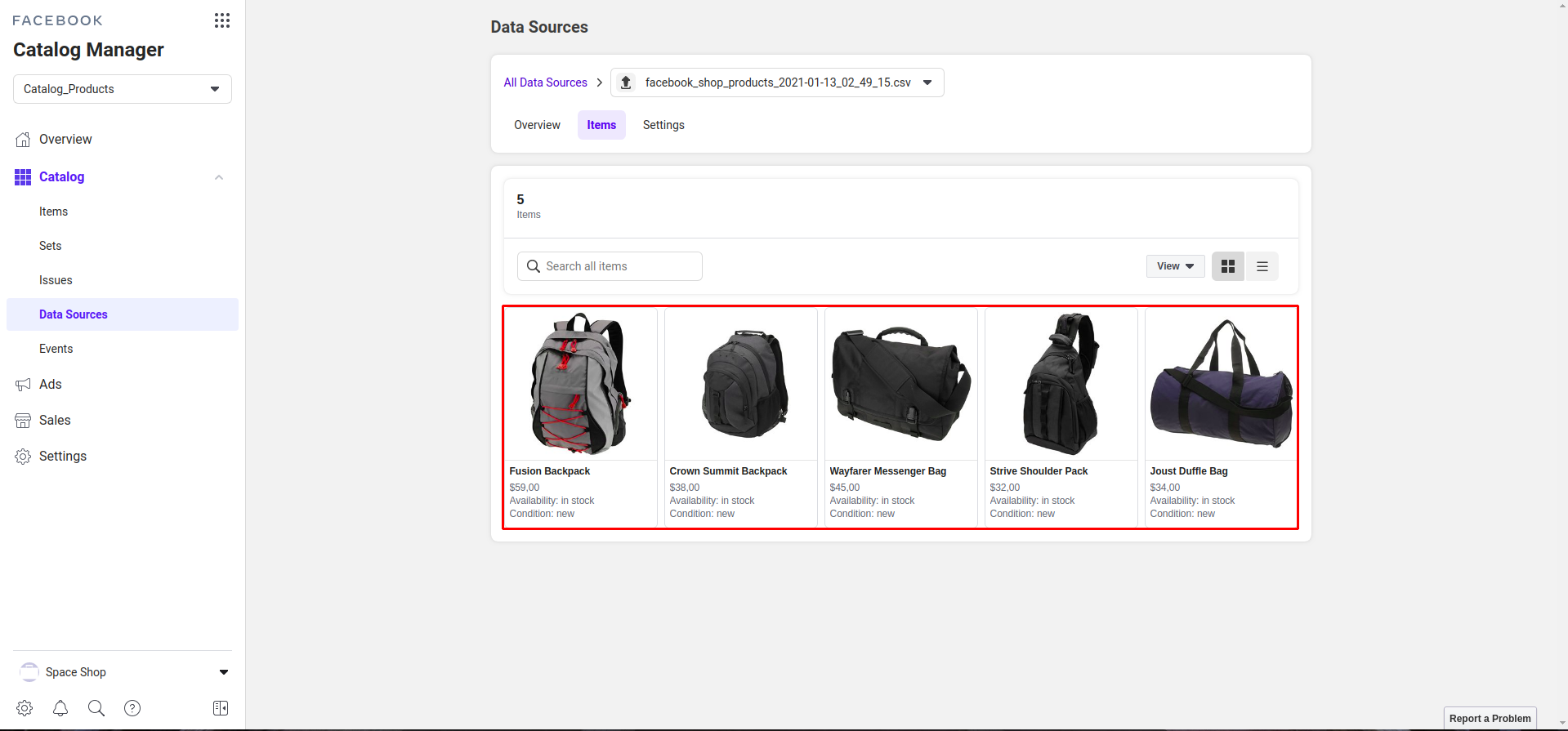This screenshot has width=1568, height=731.
Task: Expand the Space Shop account dropdown
Action: pos(223,672)
